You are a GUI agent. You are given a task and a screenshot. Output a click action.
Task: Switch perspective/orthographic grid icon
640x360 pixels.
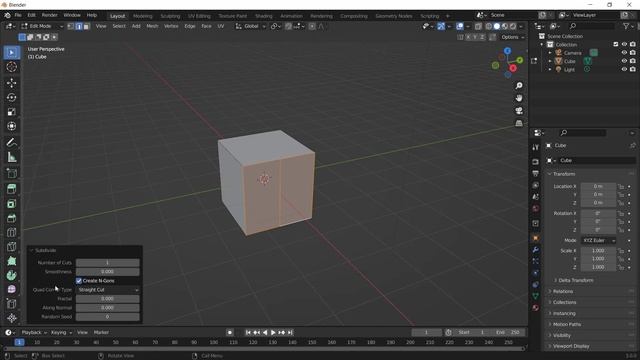[519, 123]
